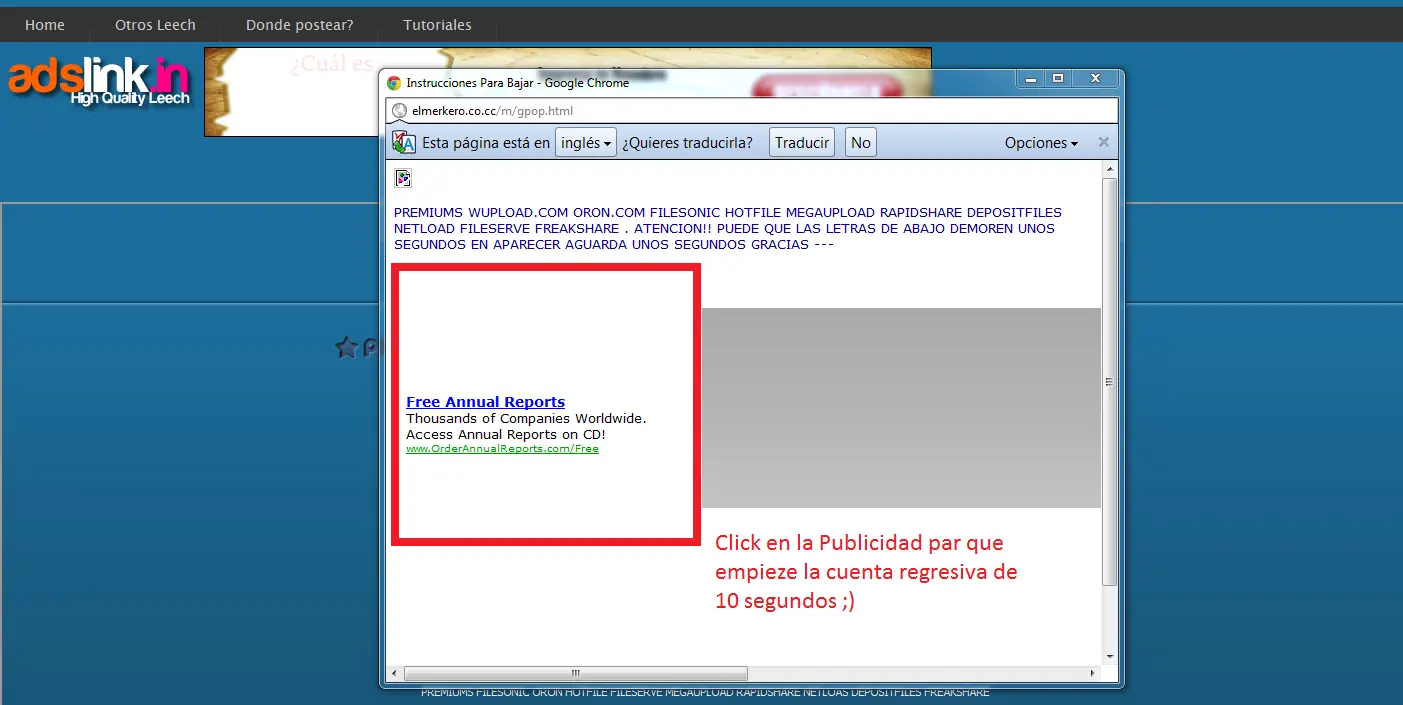The height and width of the screenshot is (705, 1403).
Task: Click the 'Esta página está en' label
Action: (486, 143)
